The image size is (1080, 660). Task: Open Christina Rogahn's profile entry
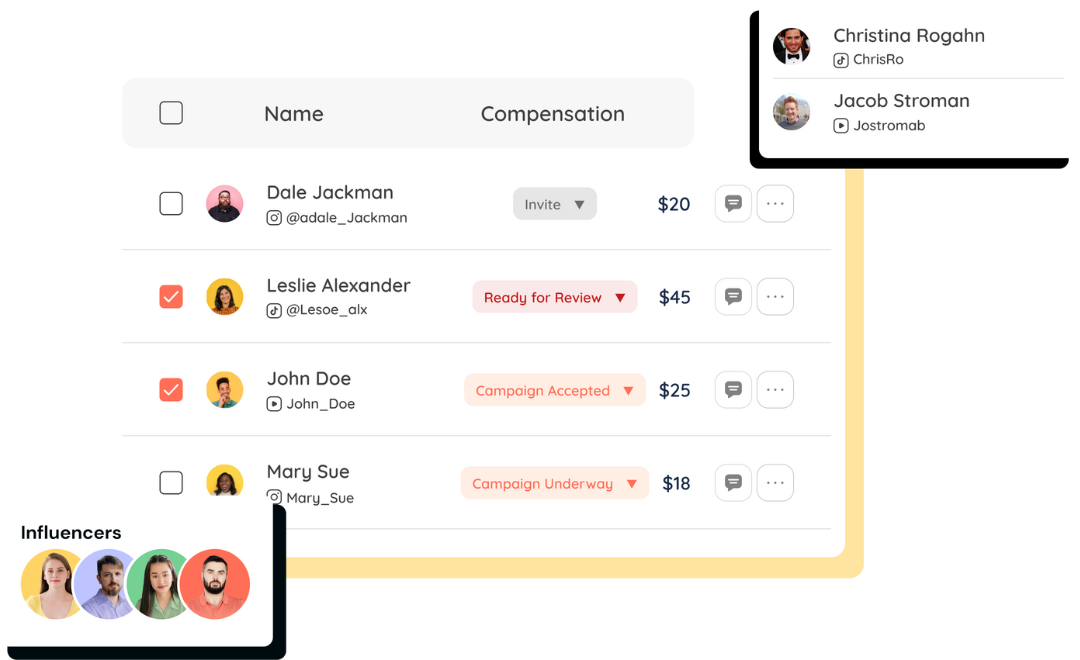point(908,46)
